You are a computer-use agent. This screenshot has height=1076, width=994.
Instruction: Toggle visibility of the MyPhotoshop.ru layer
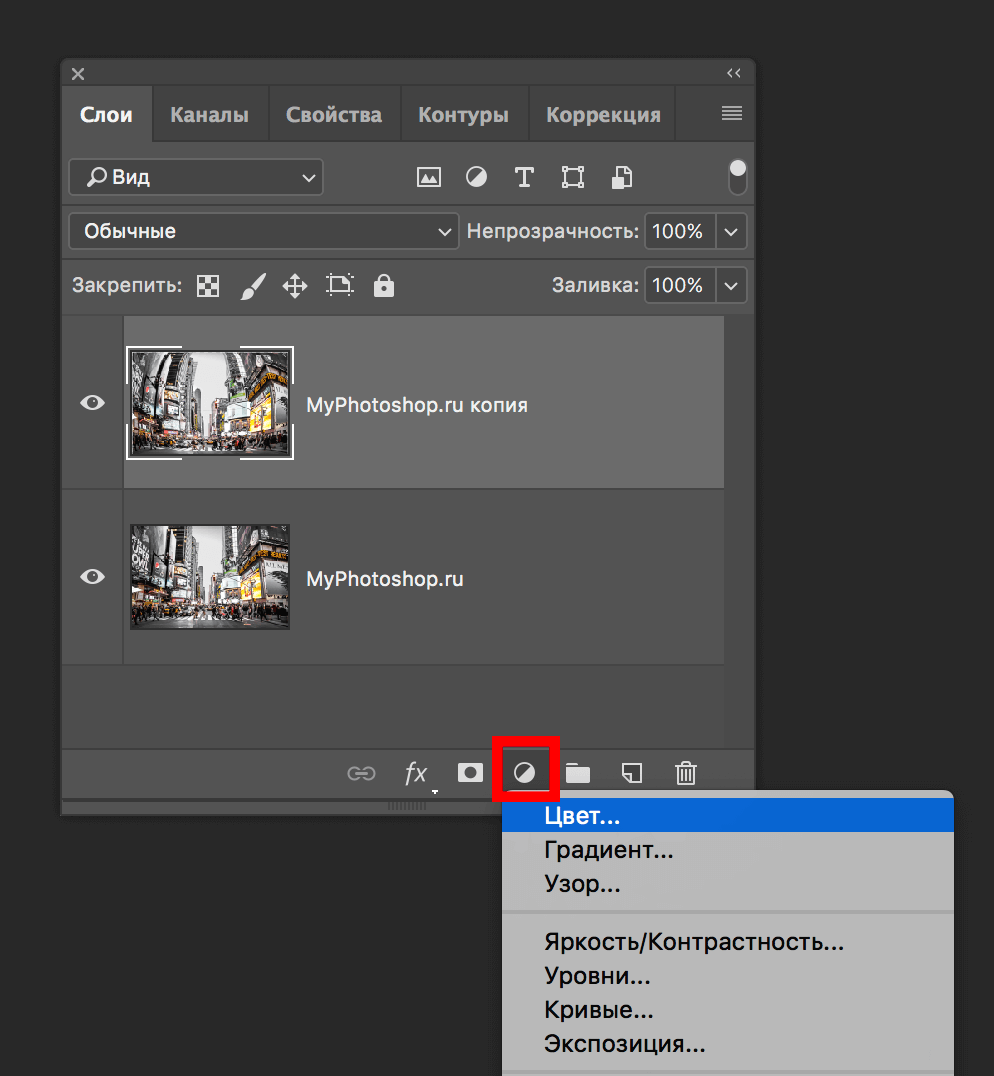point(92,577)
